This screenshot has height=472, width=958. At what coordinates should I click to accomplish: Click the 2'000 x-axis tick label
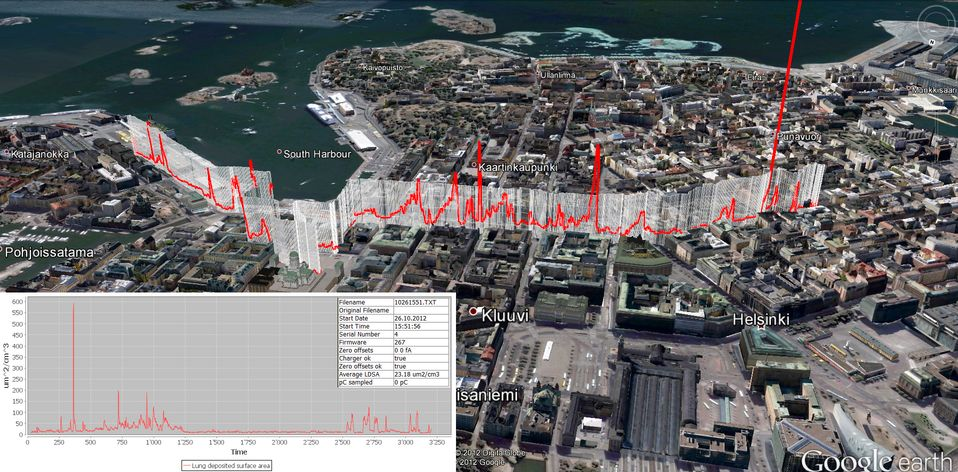click(x=279, y=442)
